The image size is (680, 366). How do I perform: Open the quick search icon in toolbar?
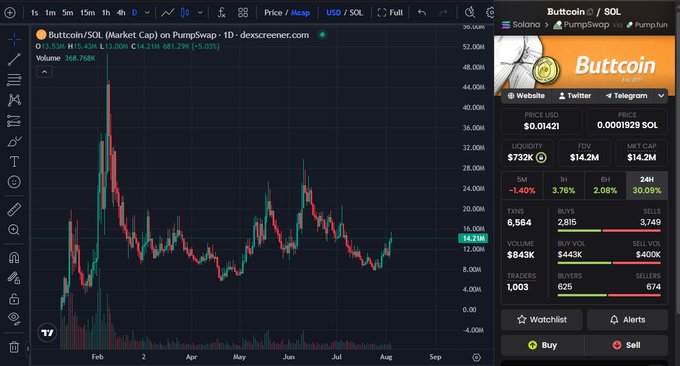[470, 13]
